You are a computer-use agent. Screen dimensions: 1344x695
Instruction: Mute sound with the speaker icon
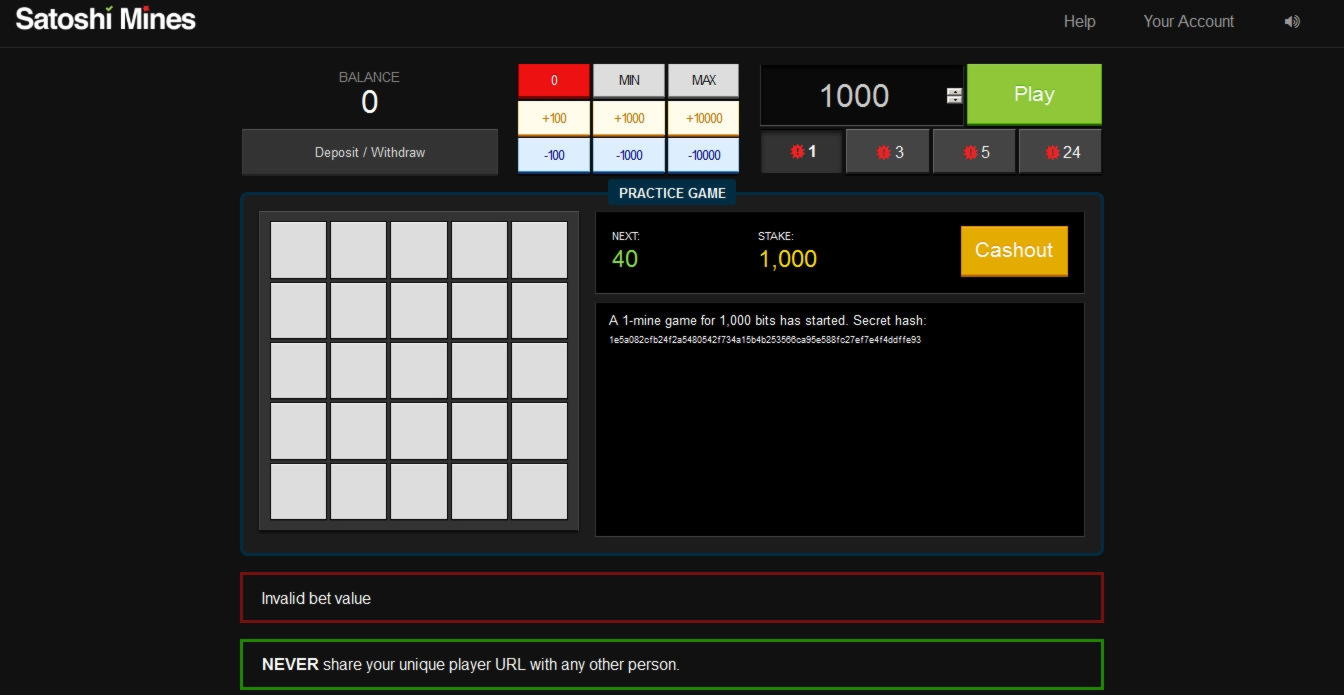coord(1292,21)
